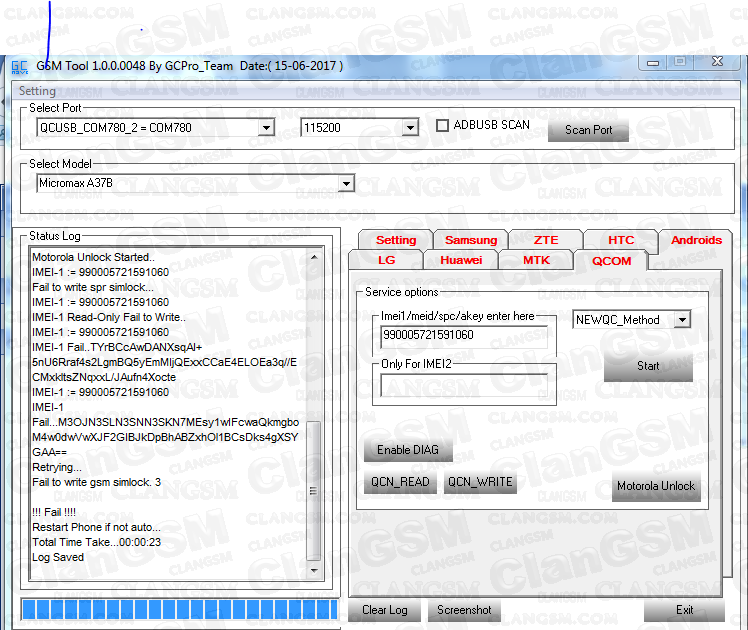Click the 'Motorola Unlock Started..' log line
The image size is (748, 630).
94,257
